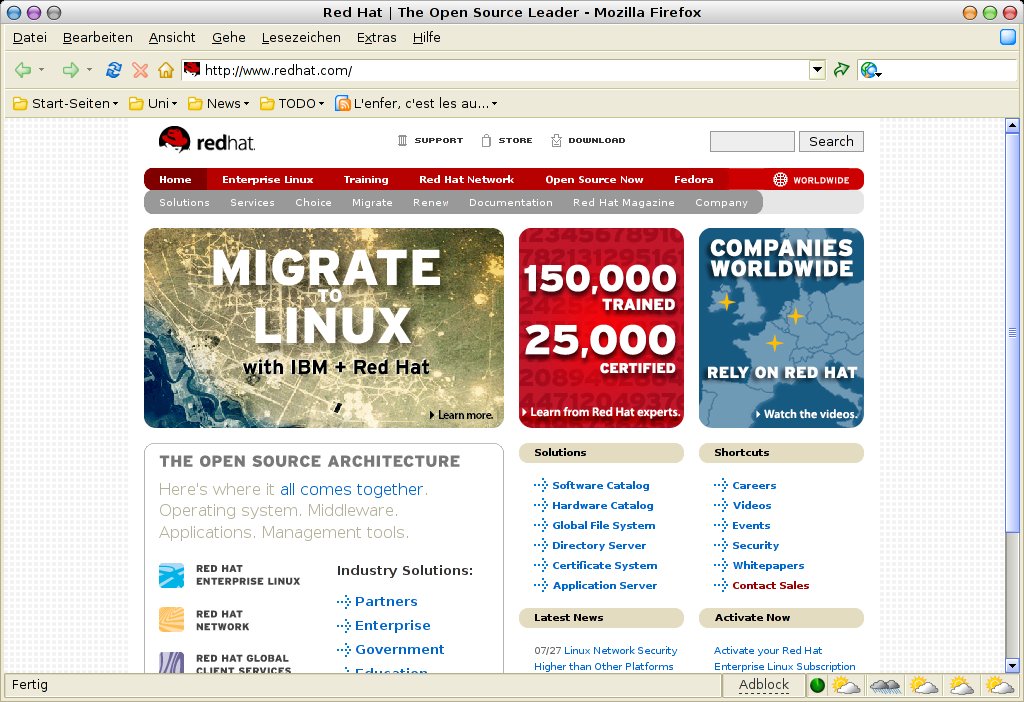The image size is (1024, 702).
Task: Click the green round status bar icon
Action: [x=817, y=685]
